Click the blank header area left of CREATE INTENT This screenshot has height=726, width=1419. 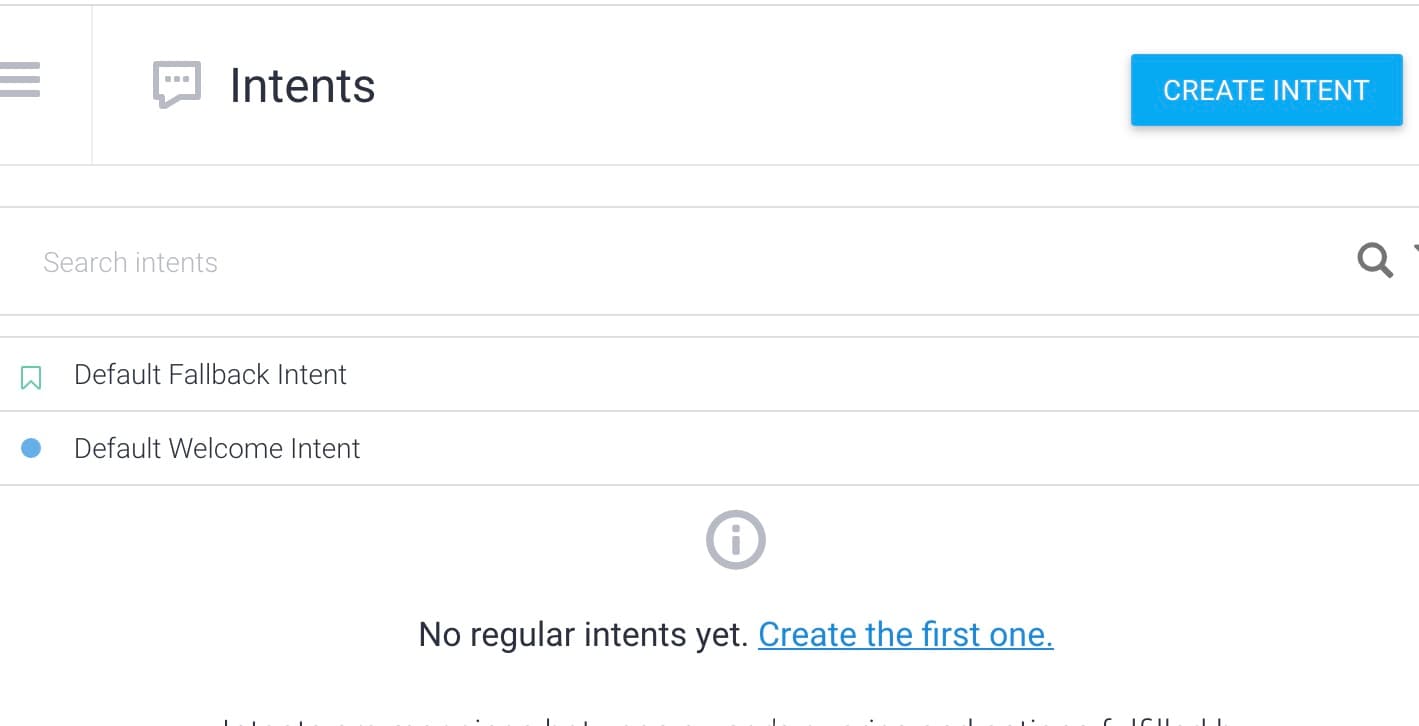pos(750,86)
